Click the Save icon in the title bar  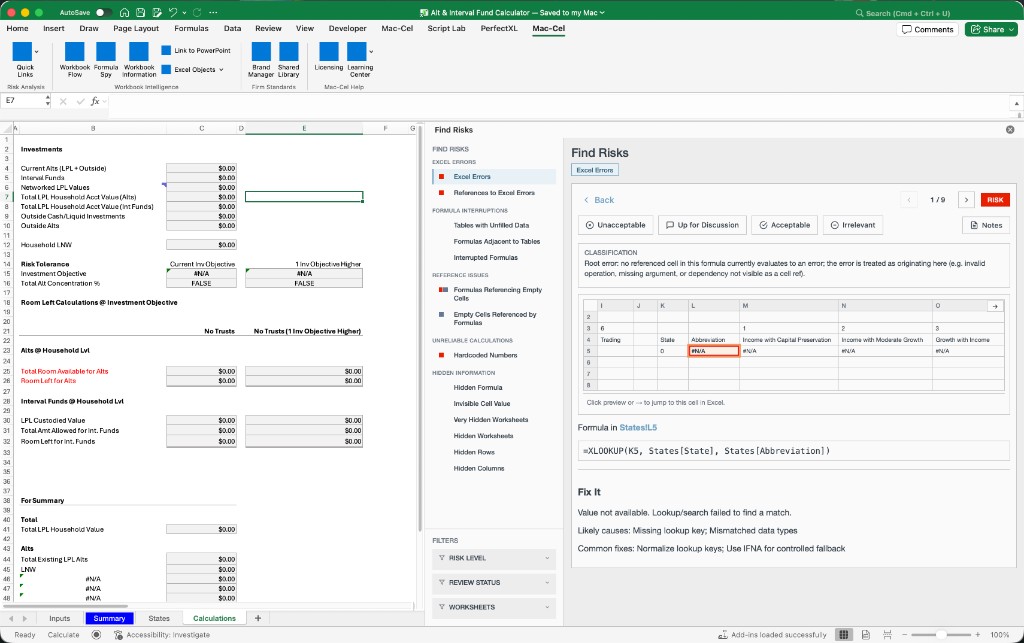140,12
